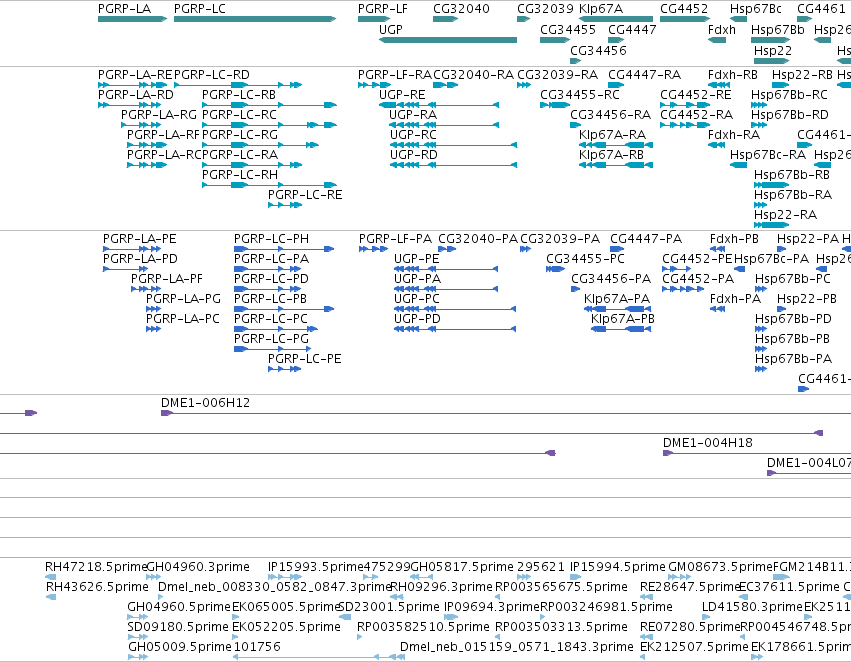Viewport: 851px width, 662px height.
Task: Click transcript PGRP-LC-RH
Action: 240,175
